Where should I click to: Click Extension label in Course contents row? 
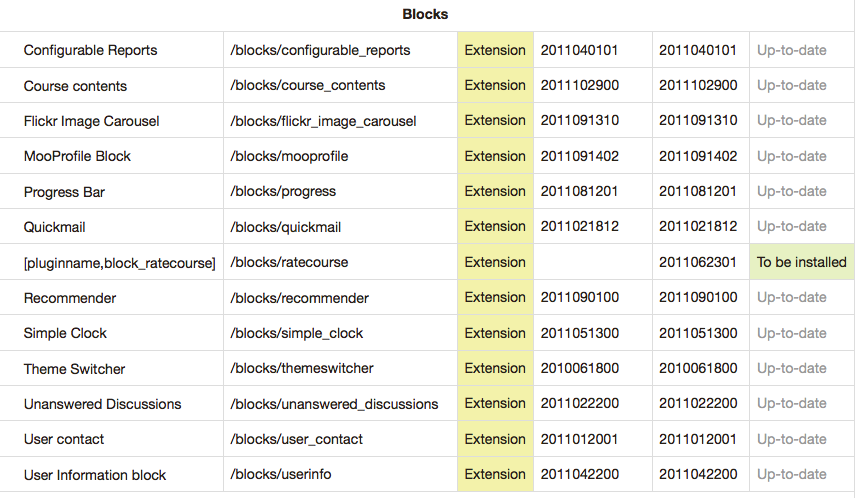pos(495,86)
